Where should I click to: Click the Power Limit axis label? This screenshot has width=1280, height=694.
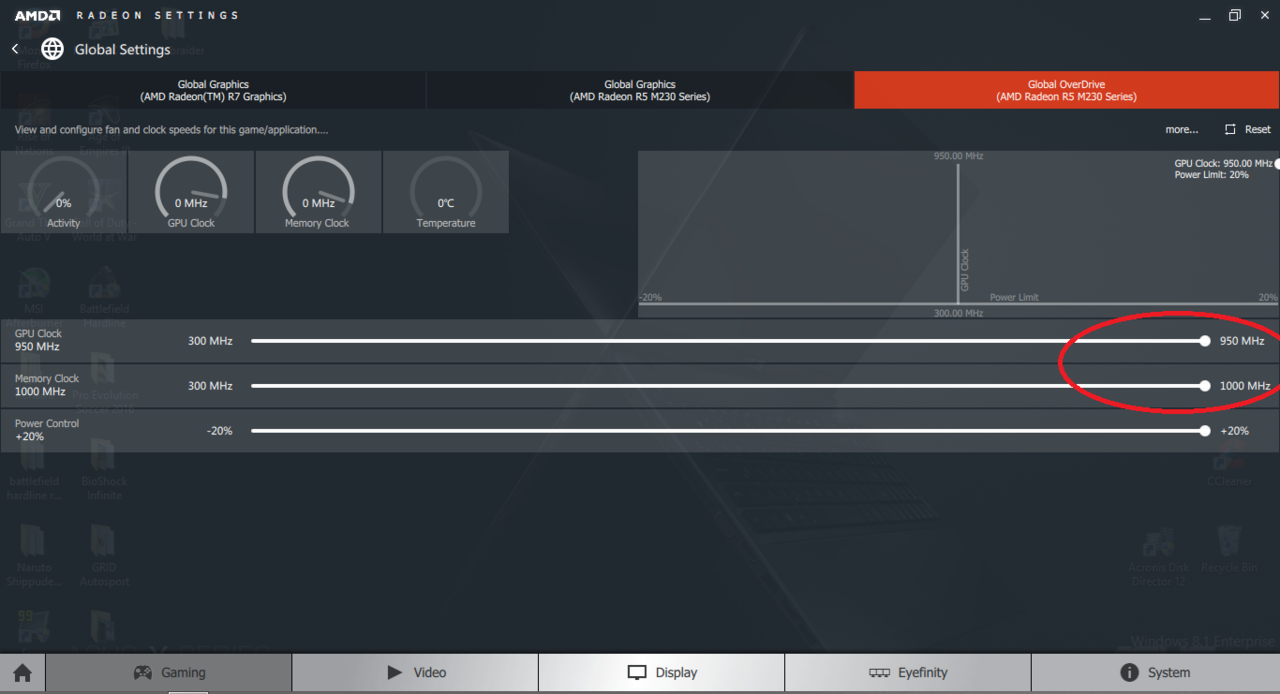[1014, 298]
